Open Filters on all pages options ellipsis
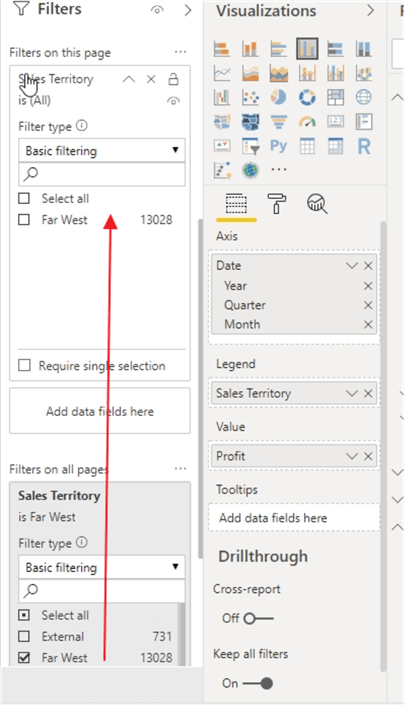 point(181,469)
